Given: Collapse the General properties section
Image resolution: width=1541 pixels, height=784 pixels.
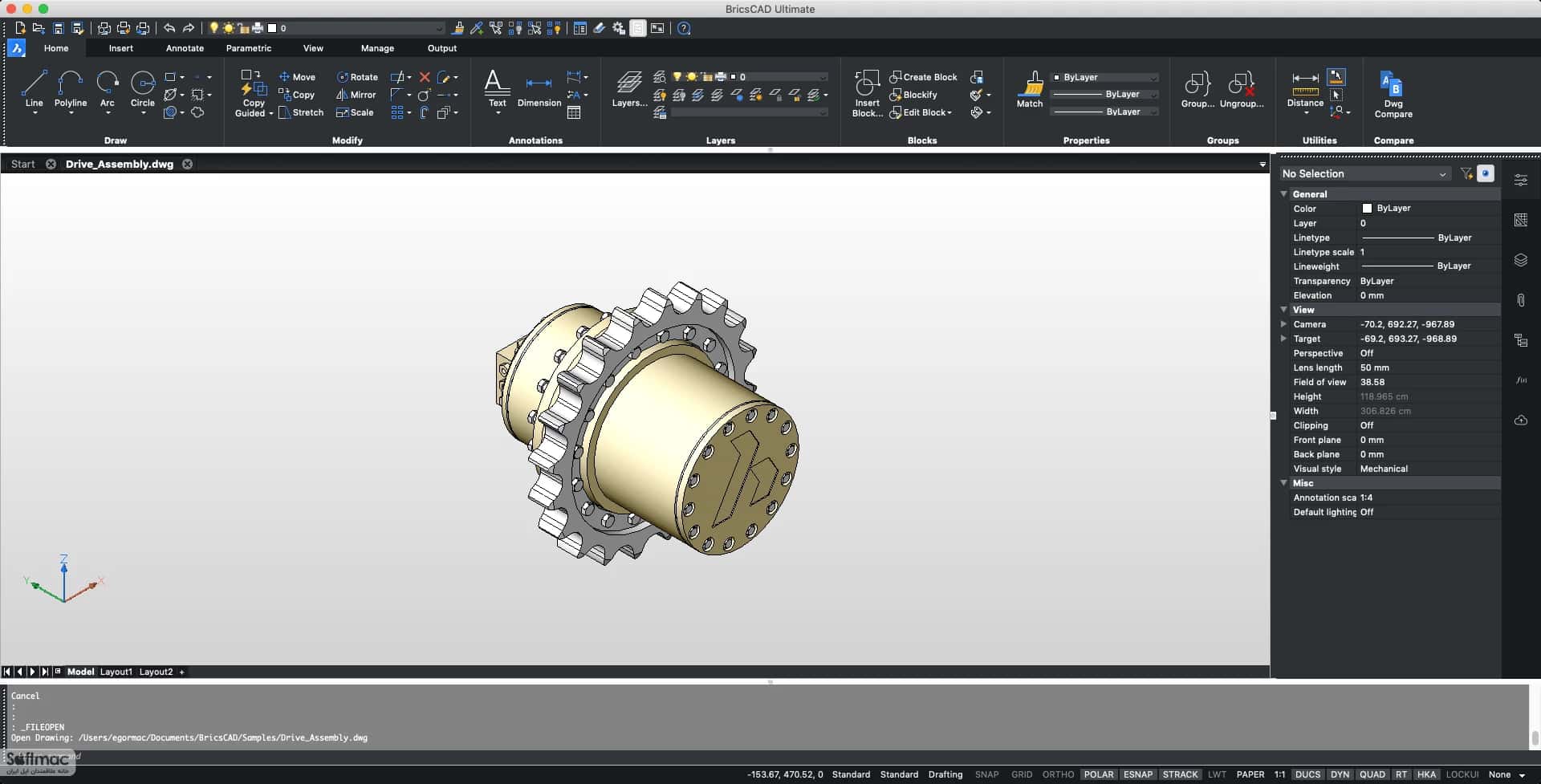Looking at the screenshot, I should [x=1283, y=194].
